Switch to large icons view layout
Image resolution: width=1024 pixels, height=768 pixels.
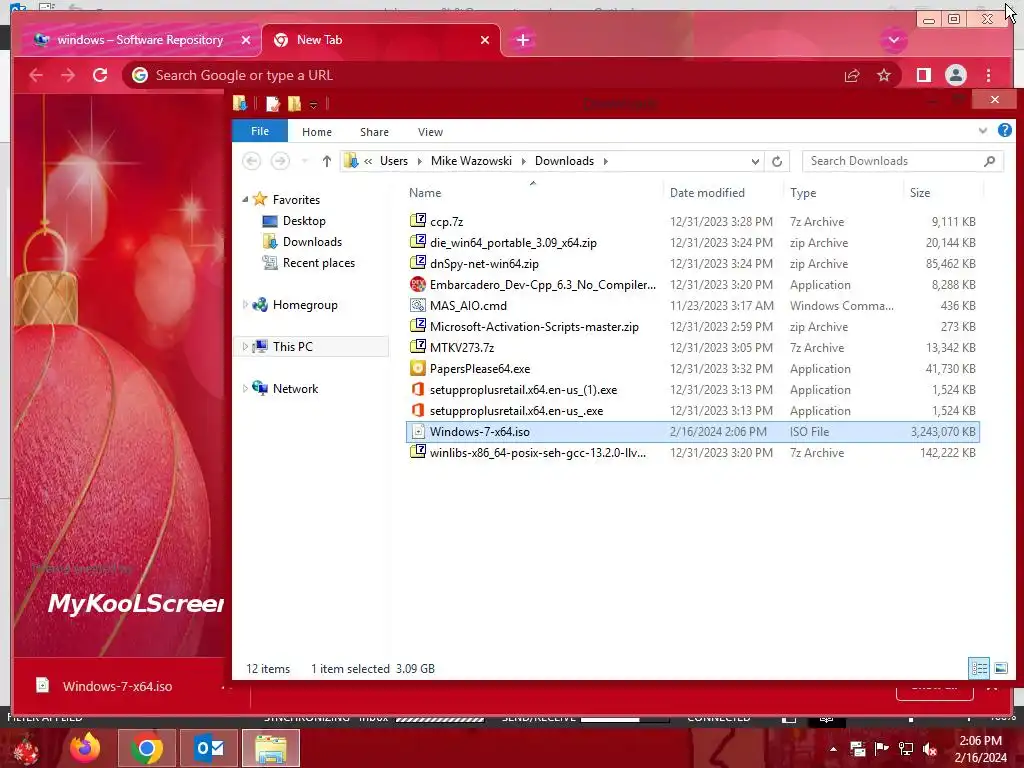tap(1000, 668)
